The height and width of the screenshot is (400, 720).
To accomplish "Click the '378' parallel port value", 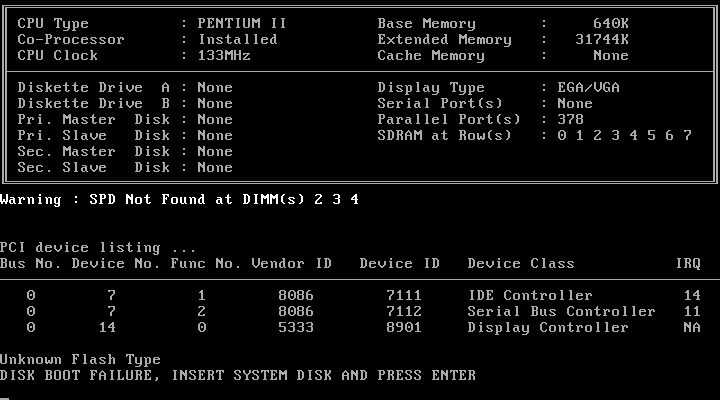I will point(570,119).
